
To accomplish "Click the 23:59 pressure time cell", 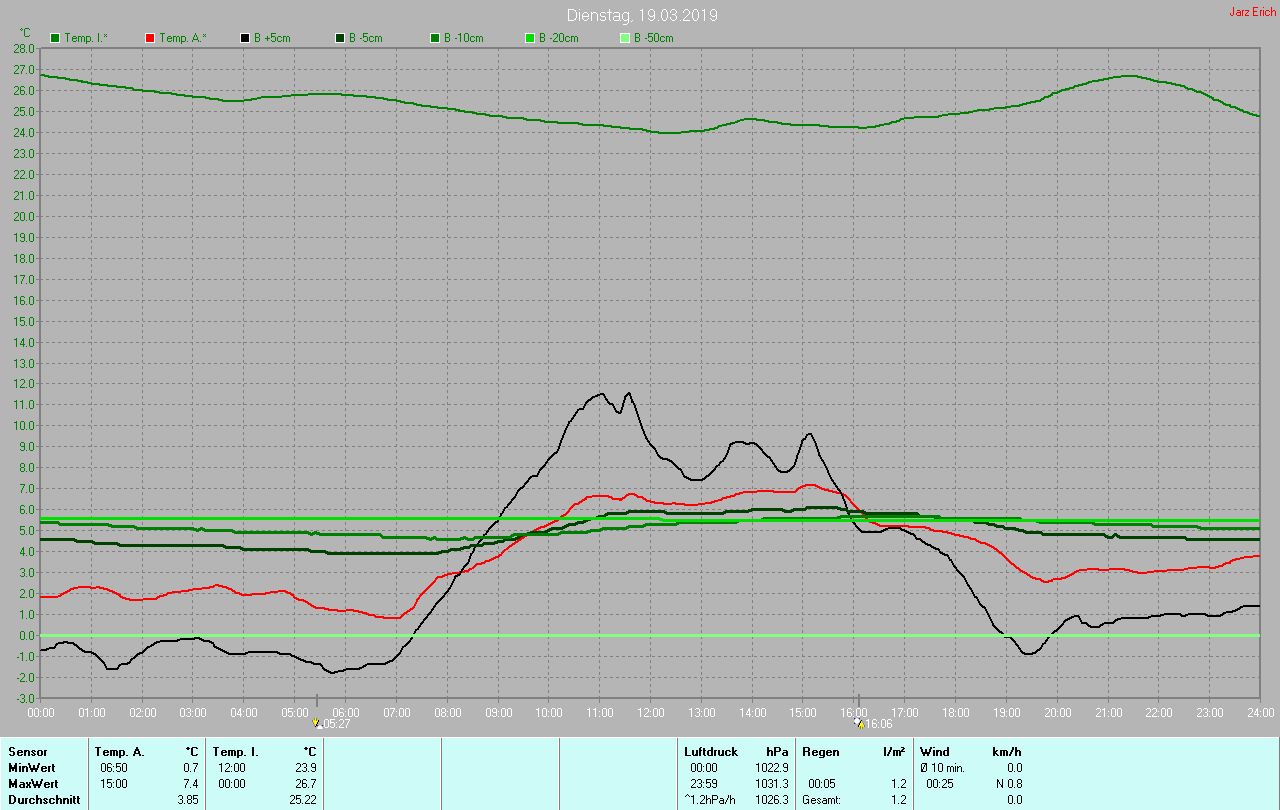I will [704, 784].
